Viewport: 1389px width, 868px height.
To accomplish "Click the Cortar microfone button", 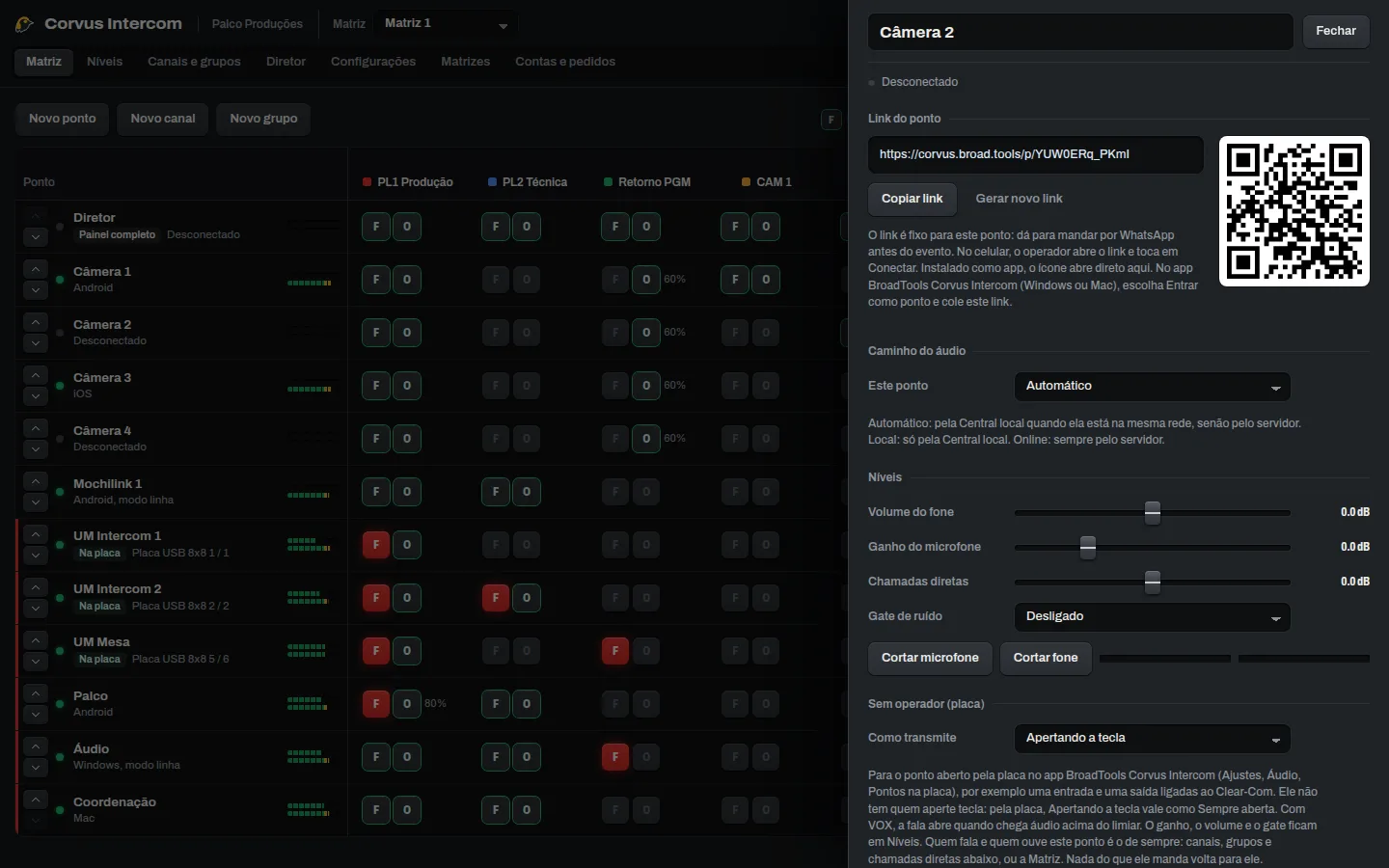I will (930, 658).
